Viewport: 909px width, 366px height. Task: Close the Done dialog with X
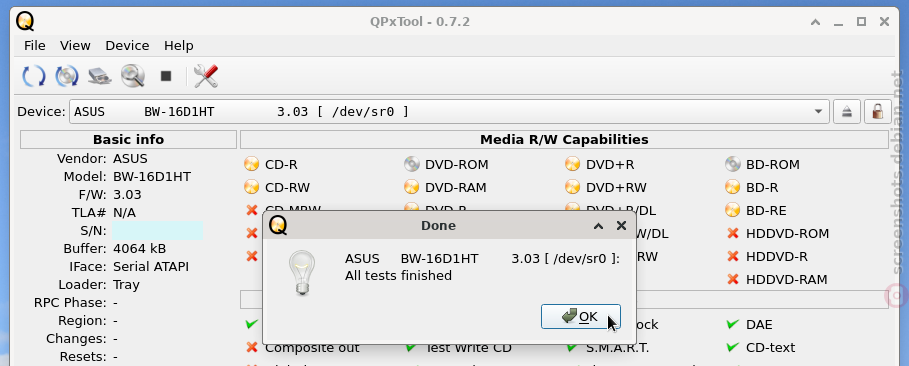coord(621,226)
